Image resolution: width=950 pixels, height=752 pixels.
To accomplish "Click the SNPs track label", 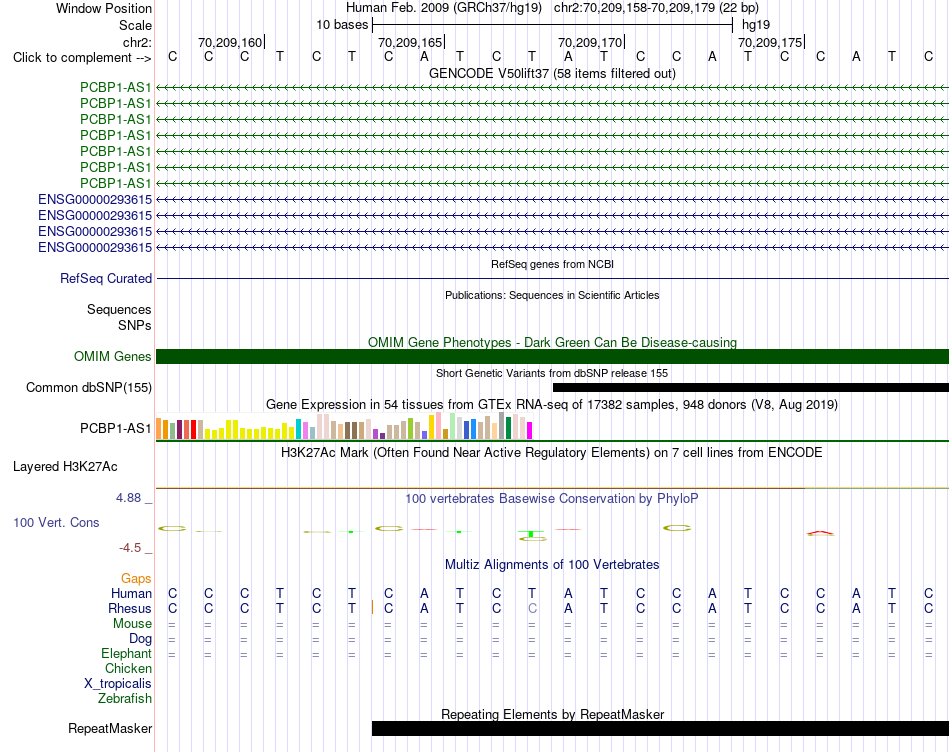I will point(135,325).
